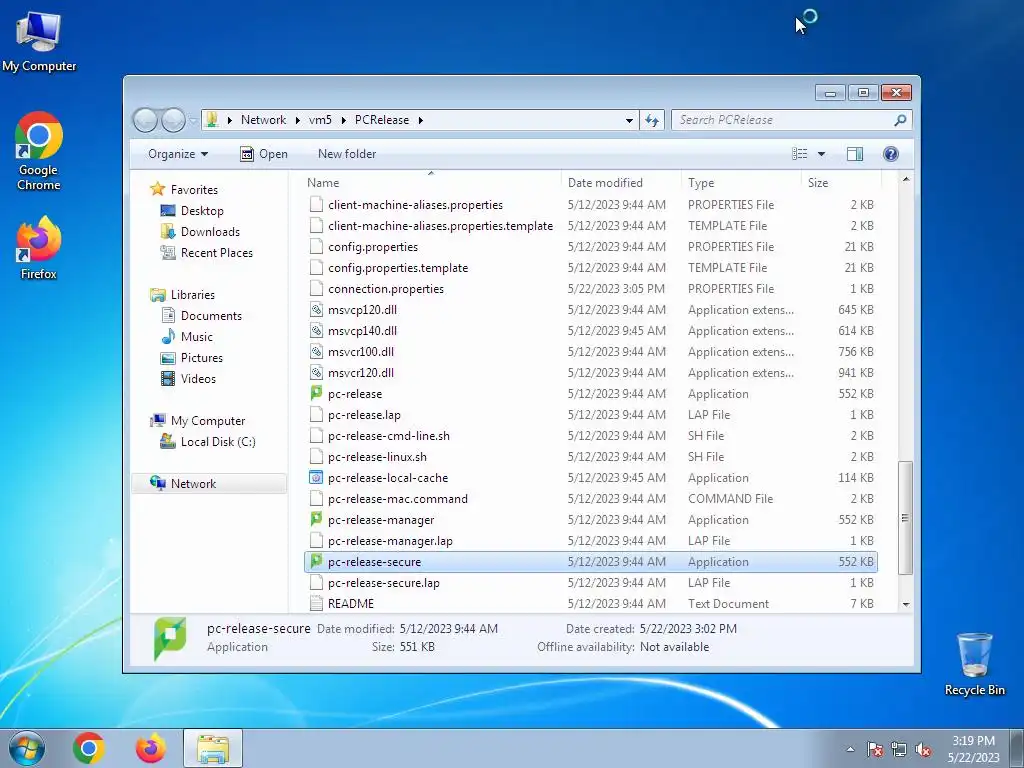Click the scroll up arrow of file list
The width and height of the screenshot is (1024, 768).
point(905,179)
